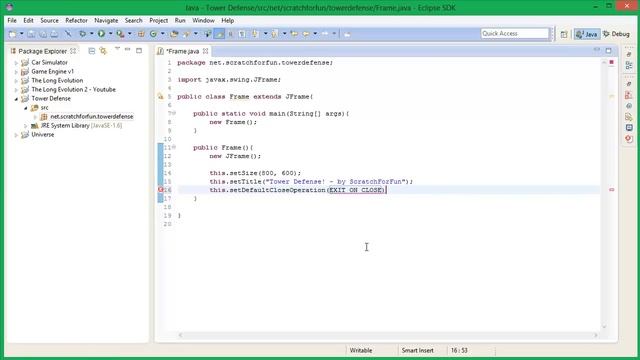640x360 pixels.
Task: Click the Open Perspective icon
Action: [564, 34]
